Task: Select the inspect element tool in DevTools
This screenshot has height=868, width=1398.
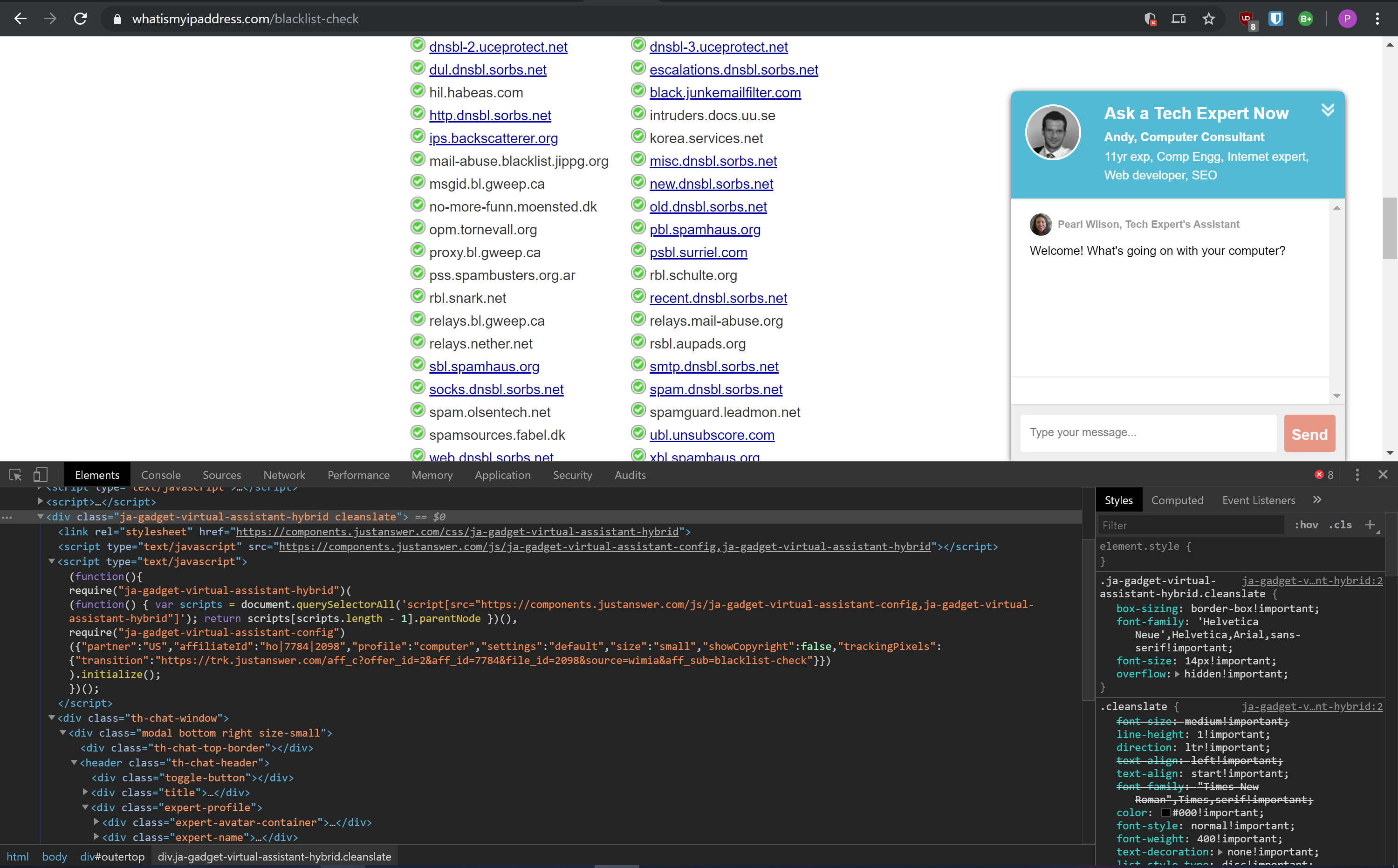Action: click(14, 475)
